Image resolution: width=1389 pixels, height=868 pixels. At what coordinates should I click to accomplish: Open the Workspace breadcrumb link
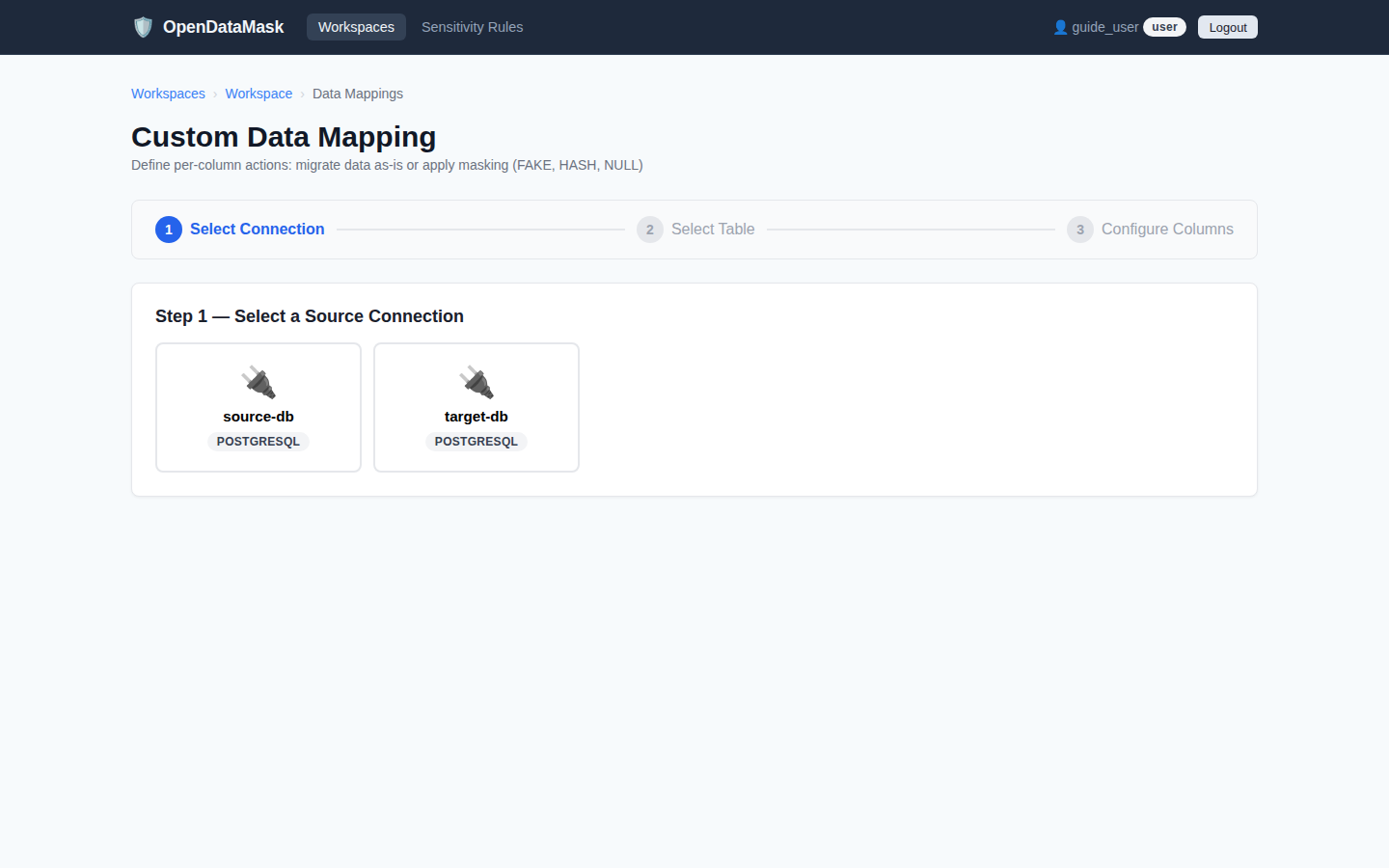click(x=259, y=94)
